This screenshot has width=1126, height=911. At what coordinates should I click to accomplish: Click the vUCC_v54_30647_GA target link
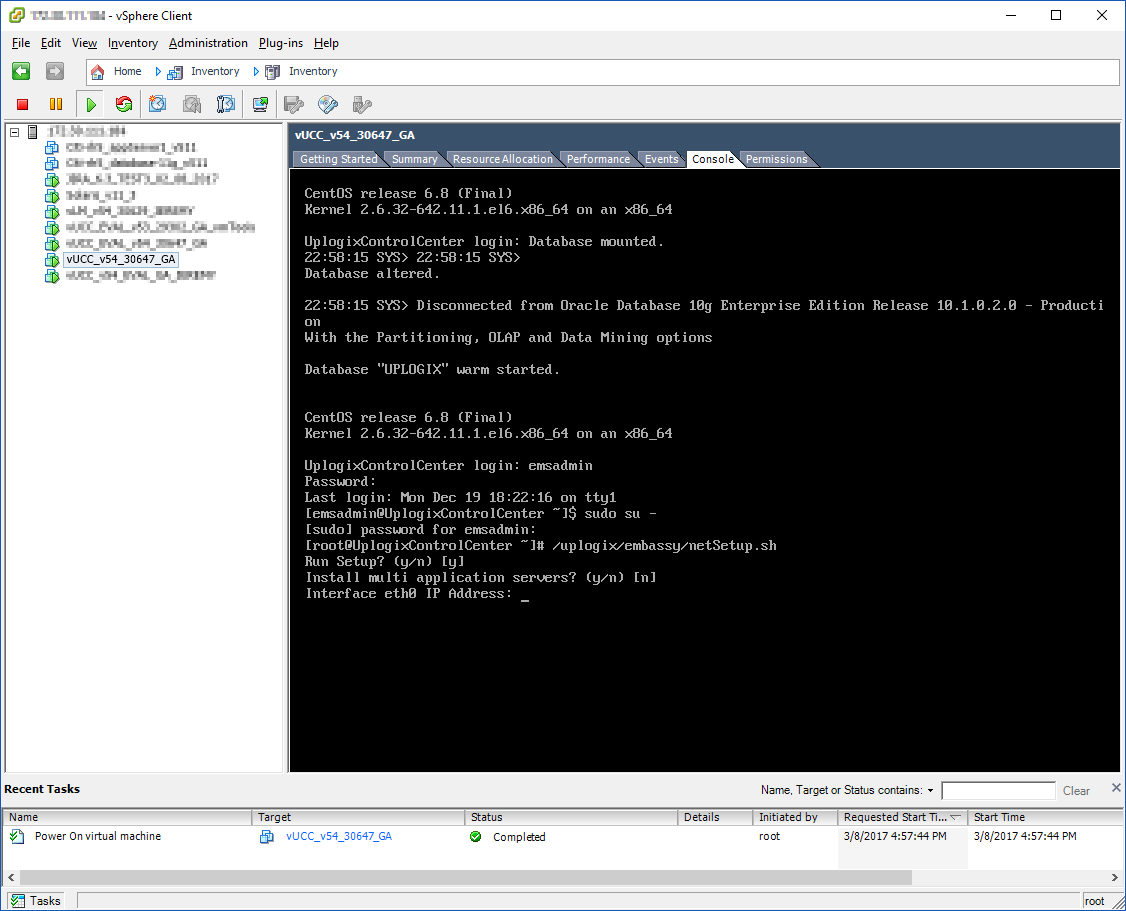pyautogui.click(x=338, y=837)
